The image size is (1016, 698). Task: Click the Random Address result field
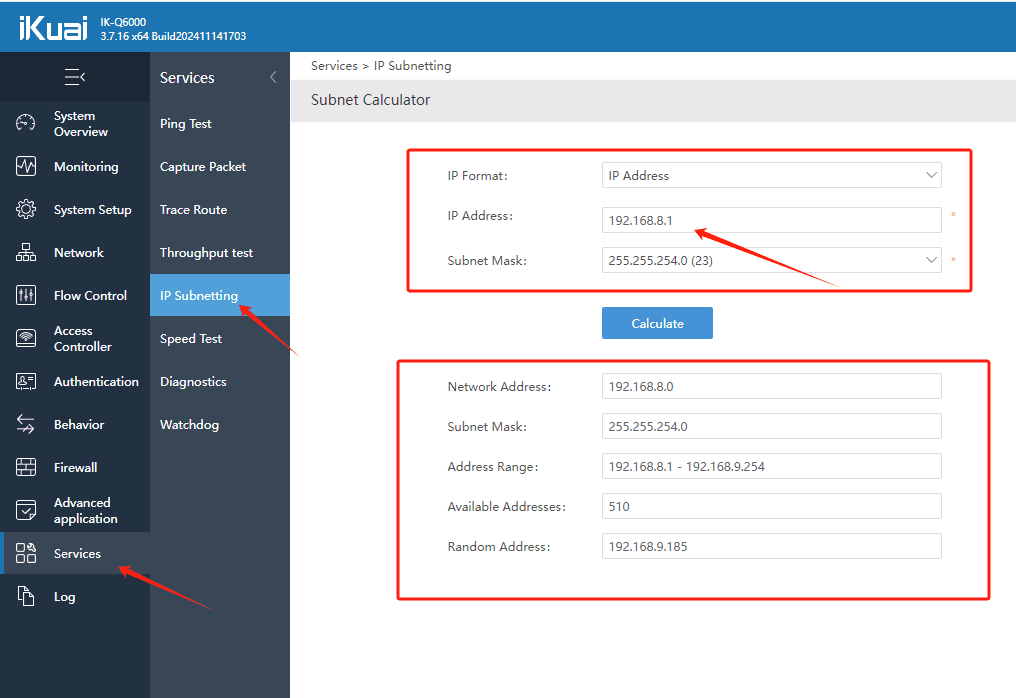771,546
